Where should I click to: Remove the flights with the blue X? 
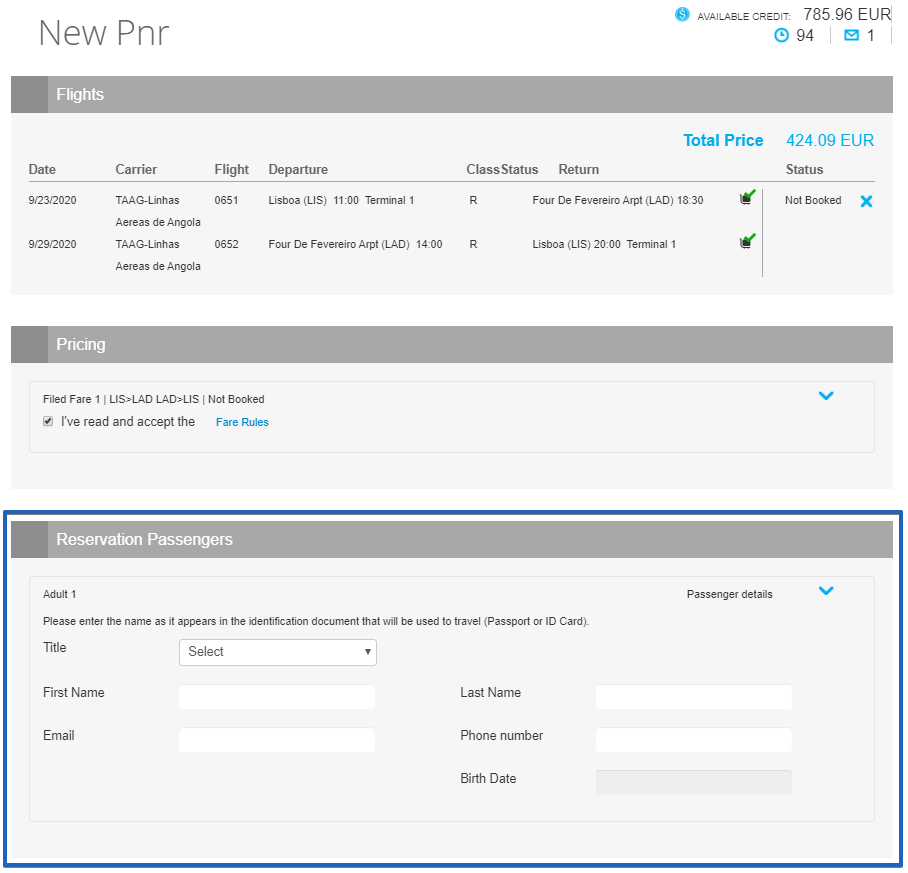pos(866,201)
